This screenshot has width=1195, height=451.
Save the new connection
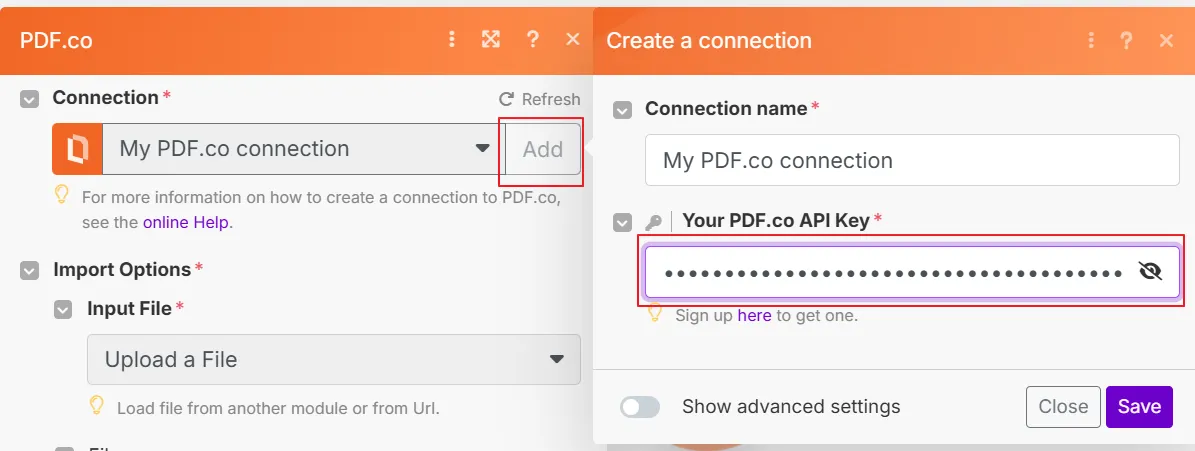click(1139, 407)
